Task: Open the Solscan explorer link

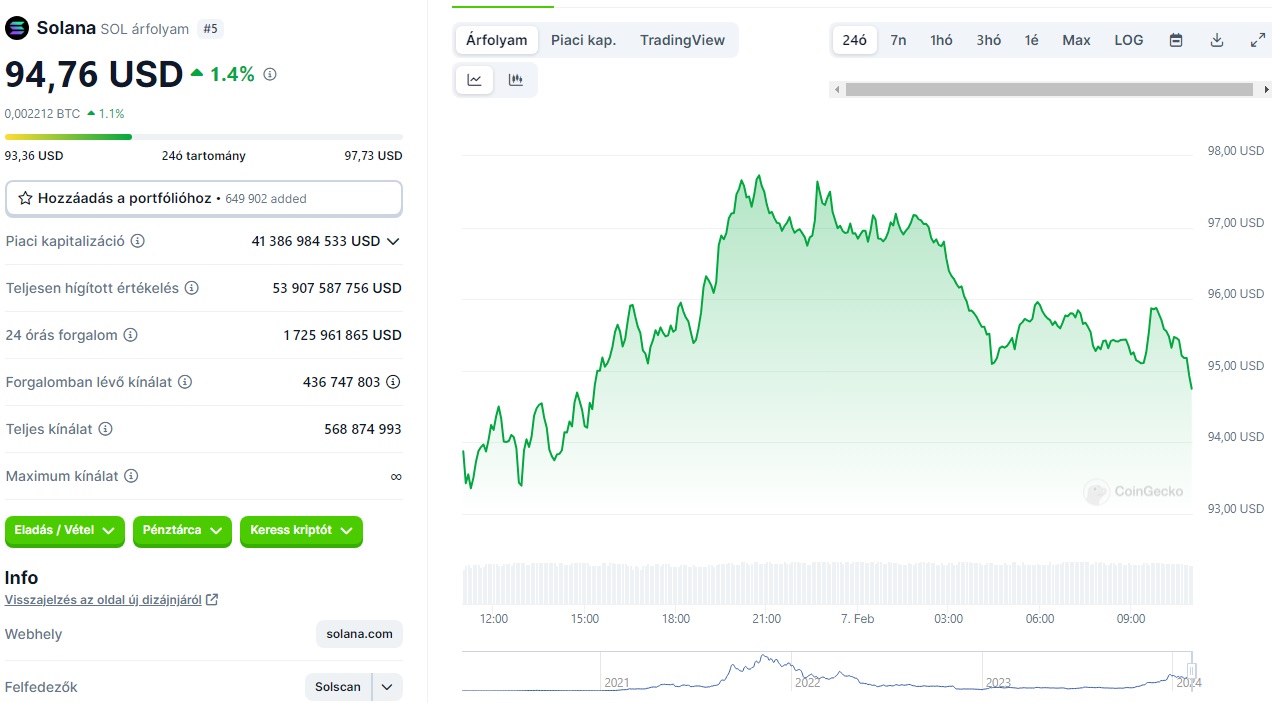Action: 338,687
